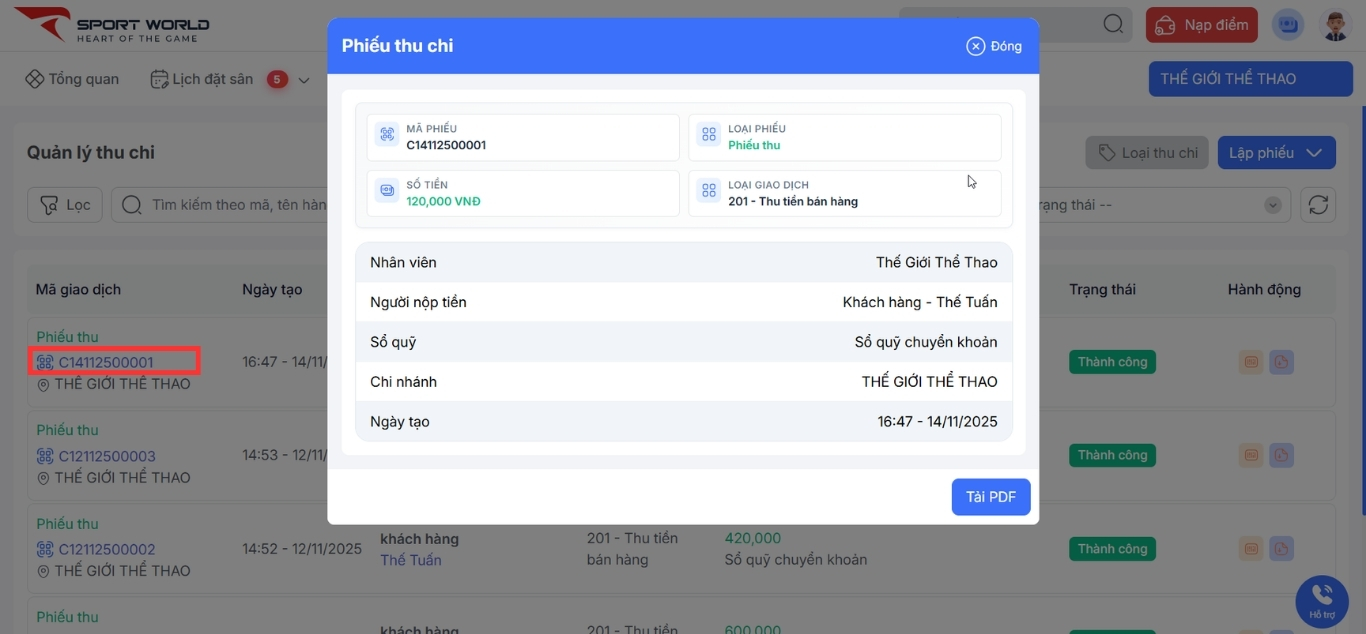Viewport: 1366px width, 634px height.
Task: Click the blue cash icon beside avatar
Action: coord(1288,25)
